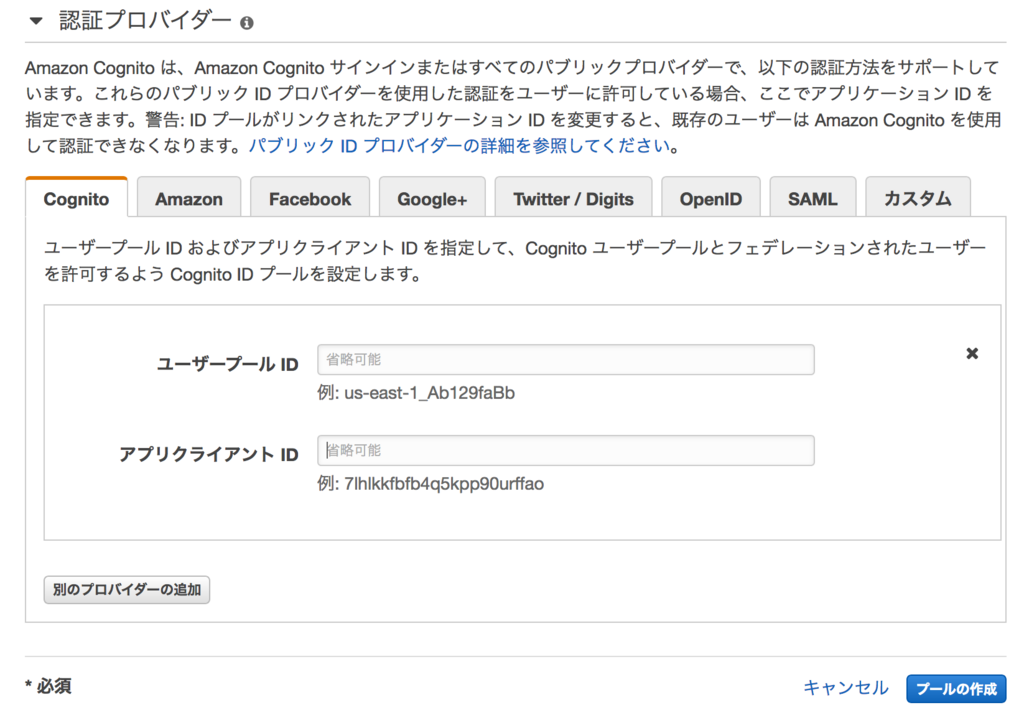Collapse the 認証プロバイダー section arrow
1024x728 pixels.
click(x=36, y=21)
